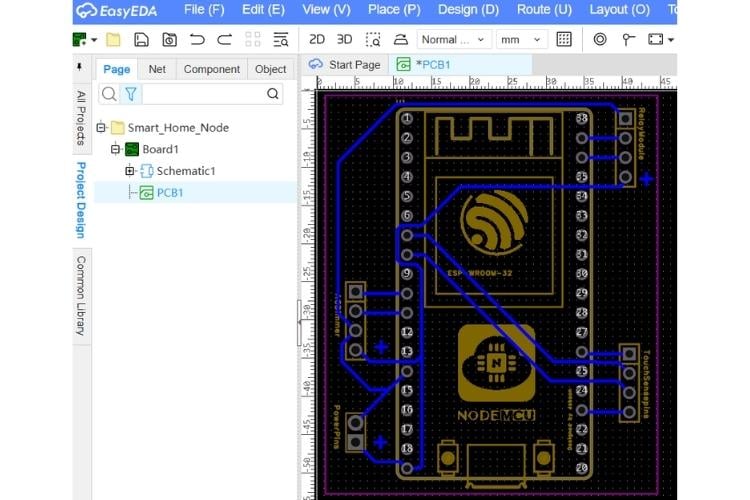Open the Project Design side tab
The width and height of the screenshot is (750, 500).
click(81, 200)
